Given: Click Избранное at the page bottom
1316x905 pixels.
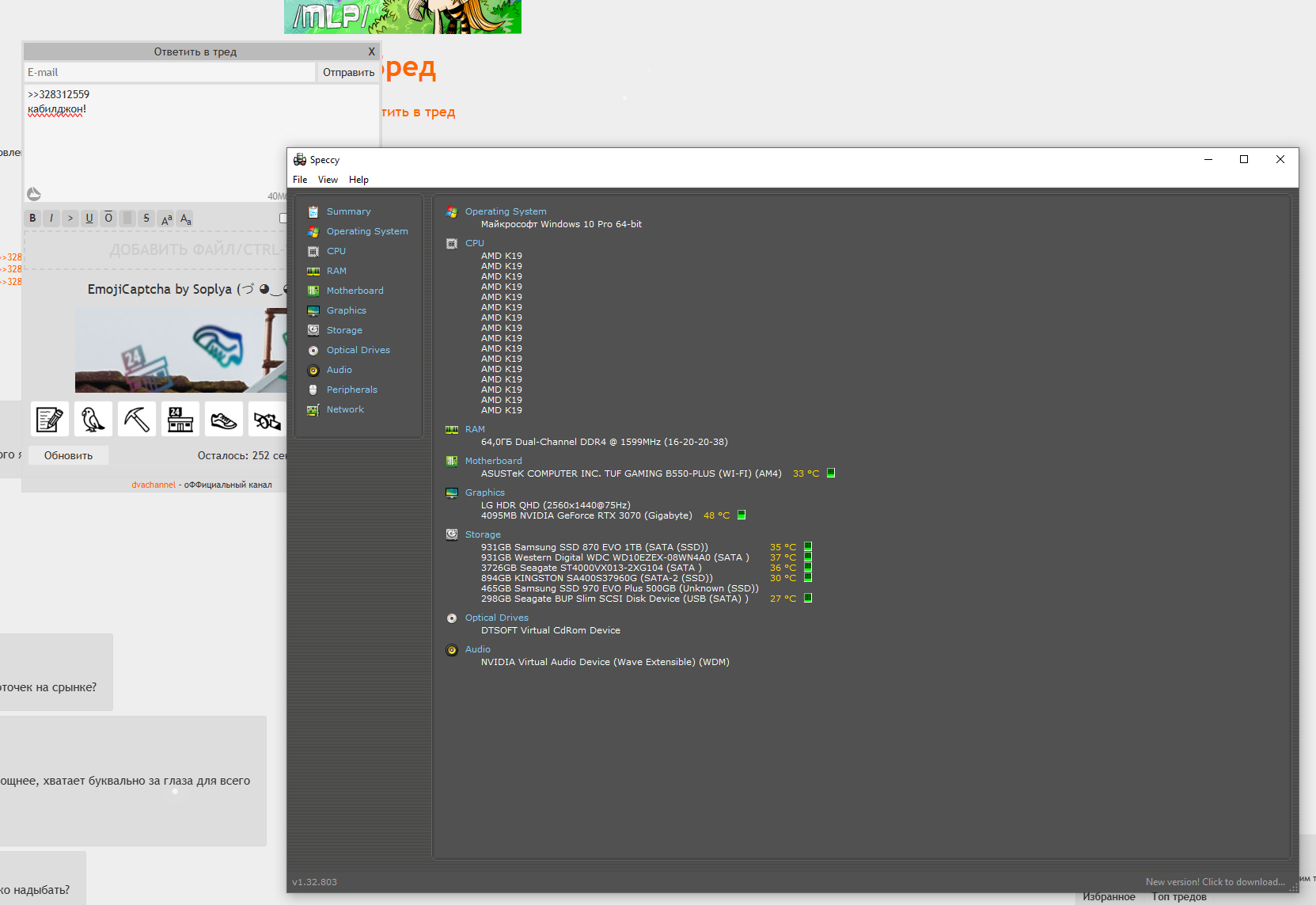Looking at the screenshot, I should pos(1109,897).
